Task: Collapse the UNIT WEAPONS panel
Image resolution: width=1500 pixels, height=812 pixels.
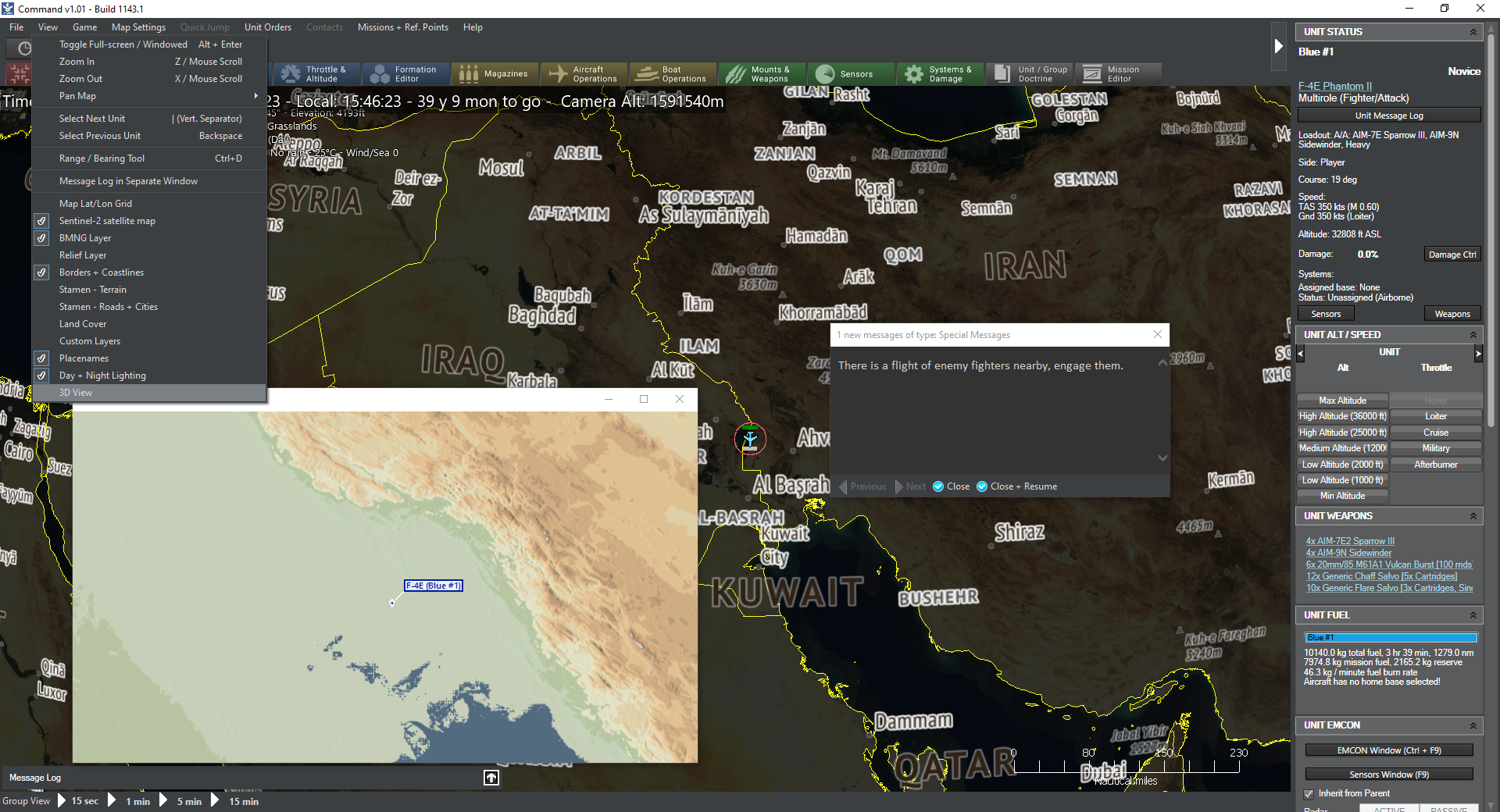Action: 1473,516
